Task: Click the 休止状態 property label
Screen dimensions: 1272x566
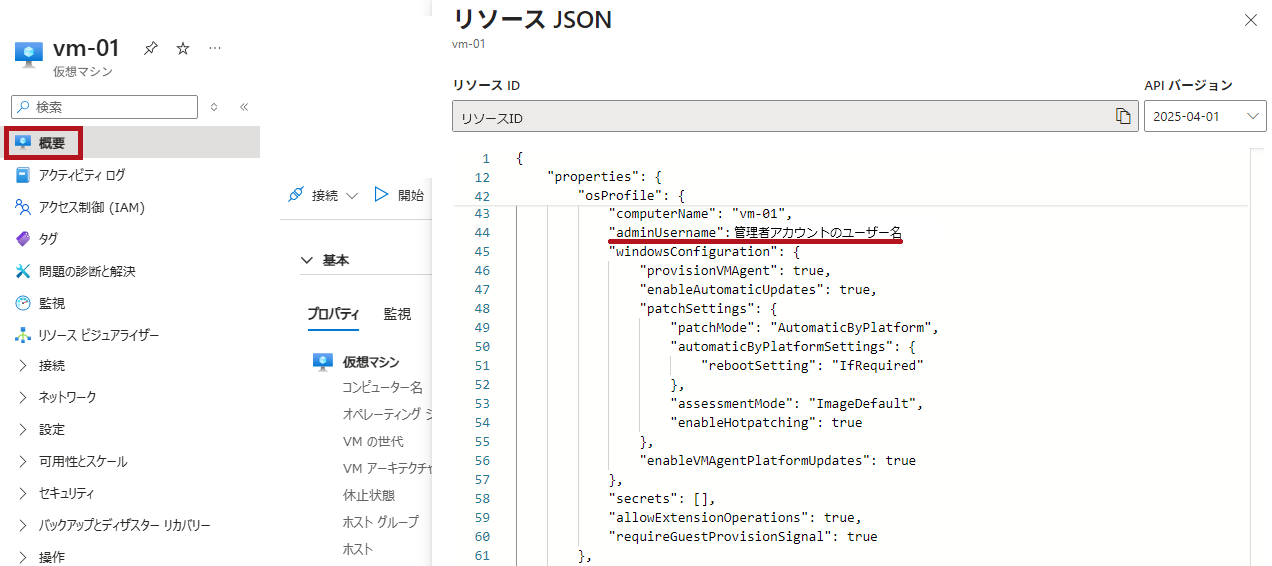Action: (368, 495)
